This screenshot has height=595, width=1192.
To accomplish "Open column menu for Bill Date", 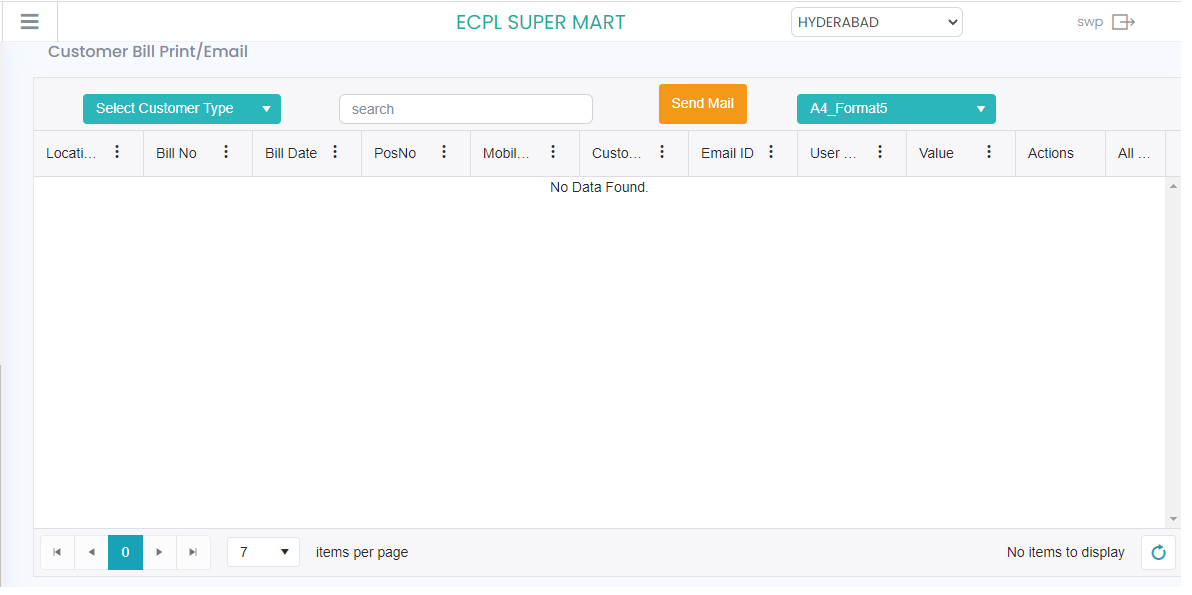I will 335,152.
